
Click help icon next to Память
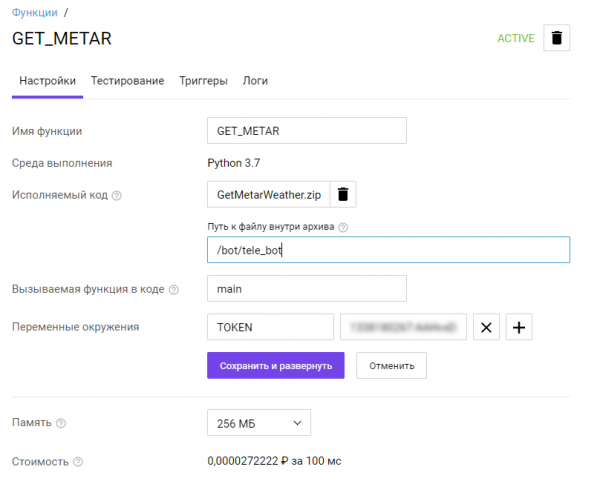click(62, 424)
